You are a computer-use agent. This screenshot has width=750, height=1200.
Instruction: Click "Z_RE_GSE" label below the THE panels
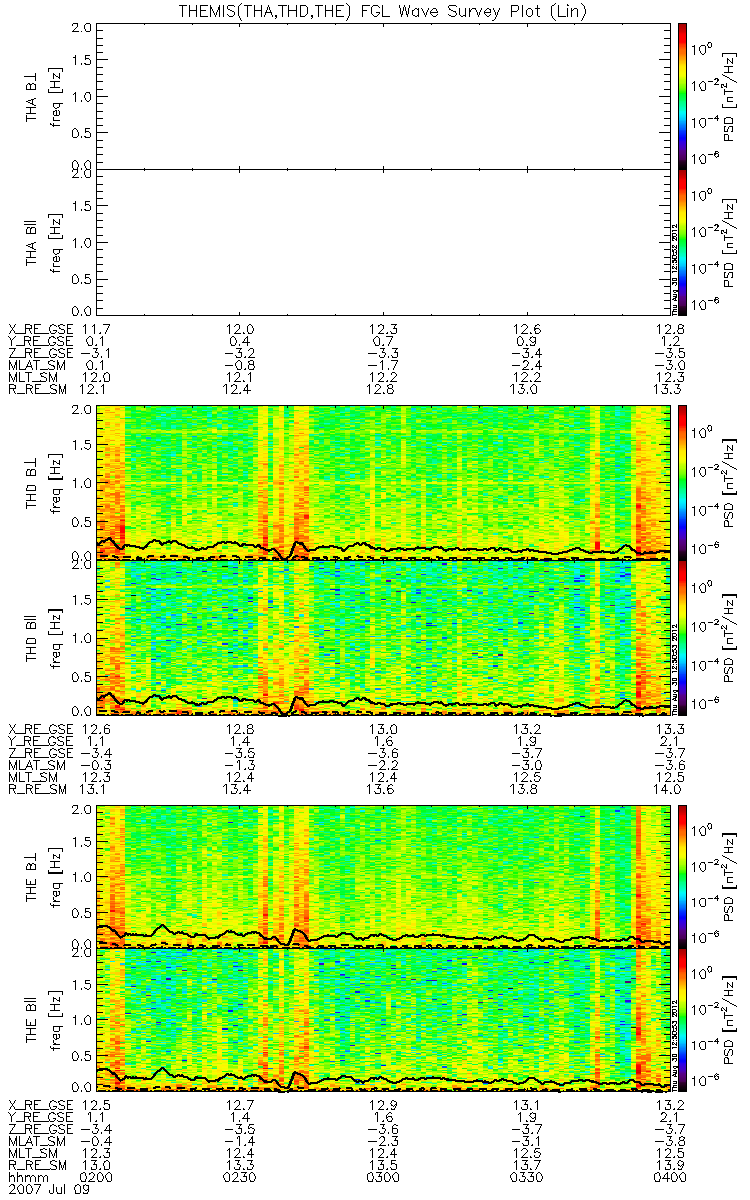pos(40,1129)
